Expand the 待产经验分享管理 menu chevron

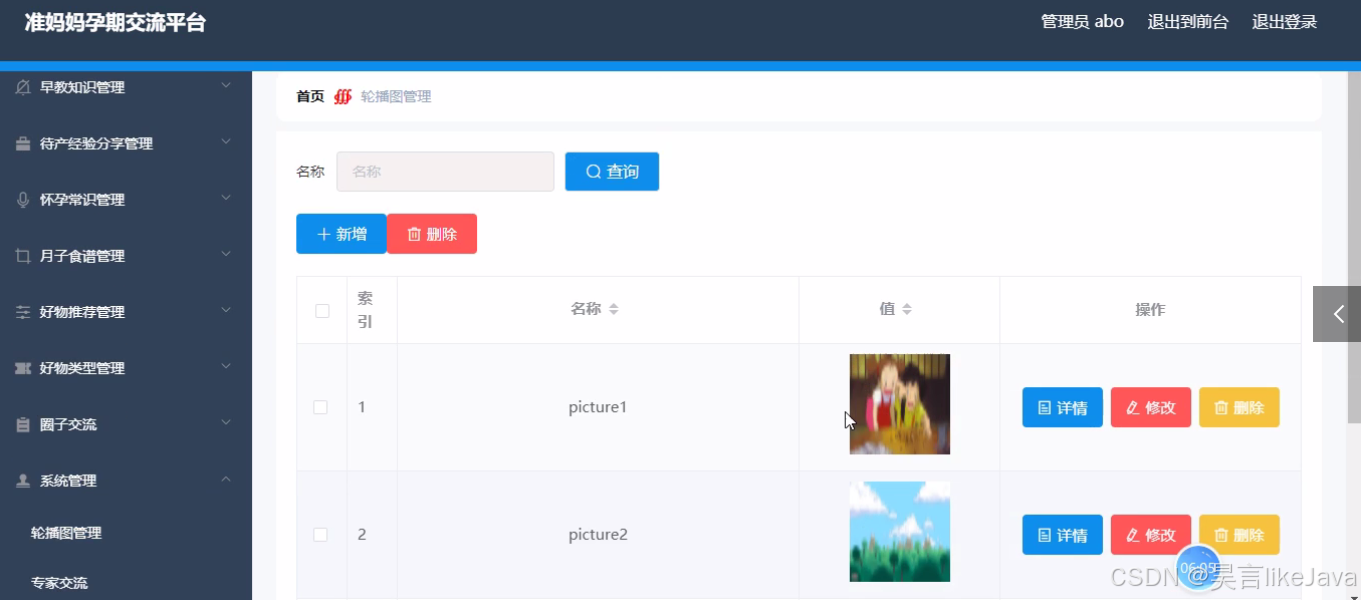[x=226, y=142]
